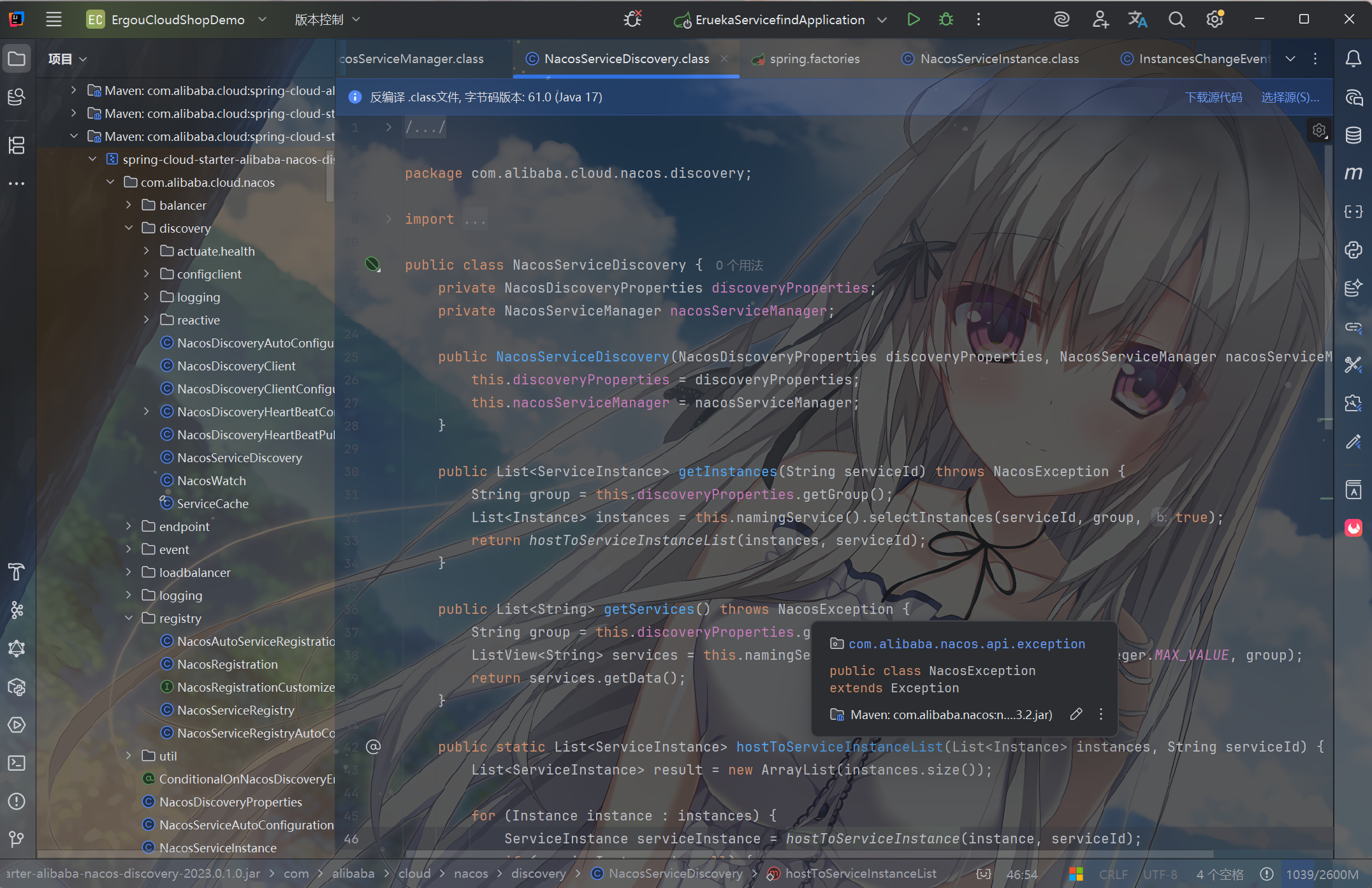Select NacosWatch class in tree

tap(211, 480)
